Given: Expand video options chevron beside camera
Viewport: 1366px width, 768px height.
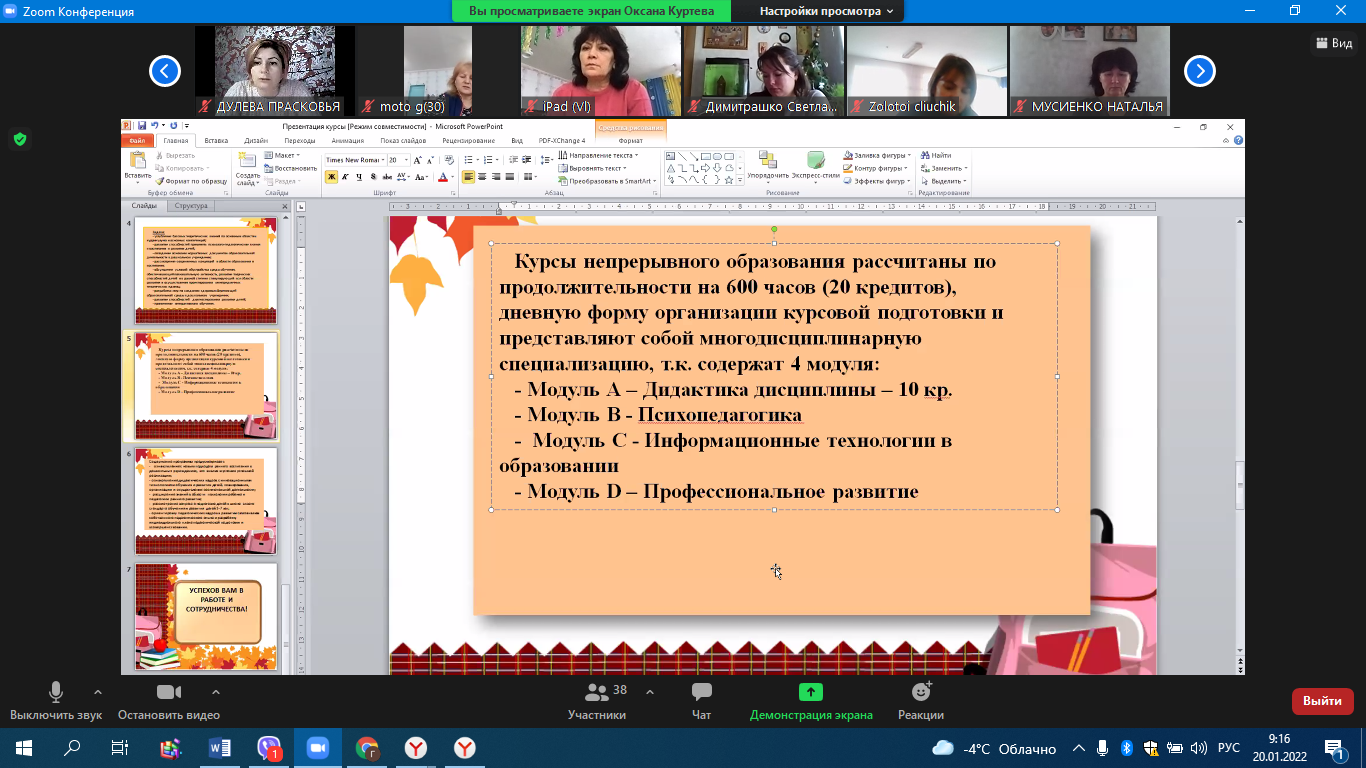Looking at the screenshot, I should click(216, 692).
